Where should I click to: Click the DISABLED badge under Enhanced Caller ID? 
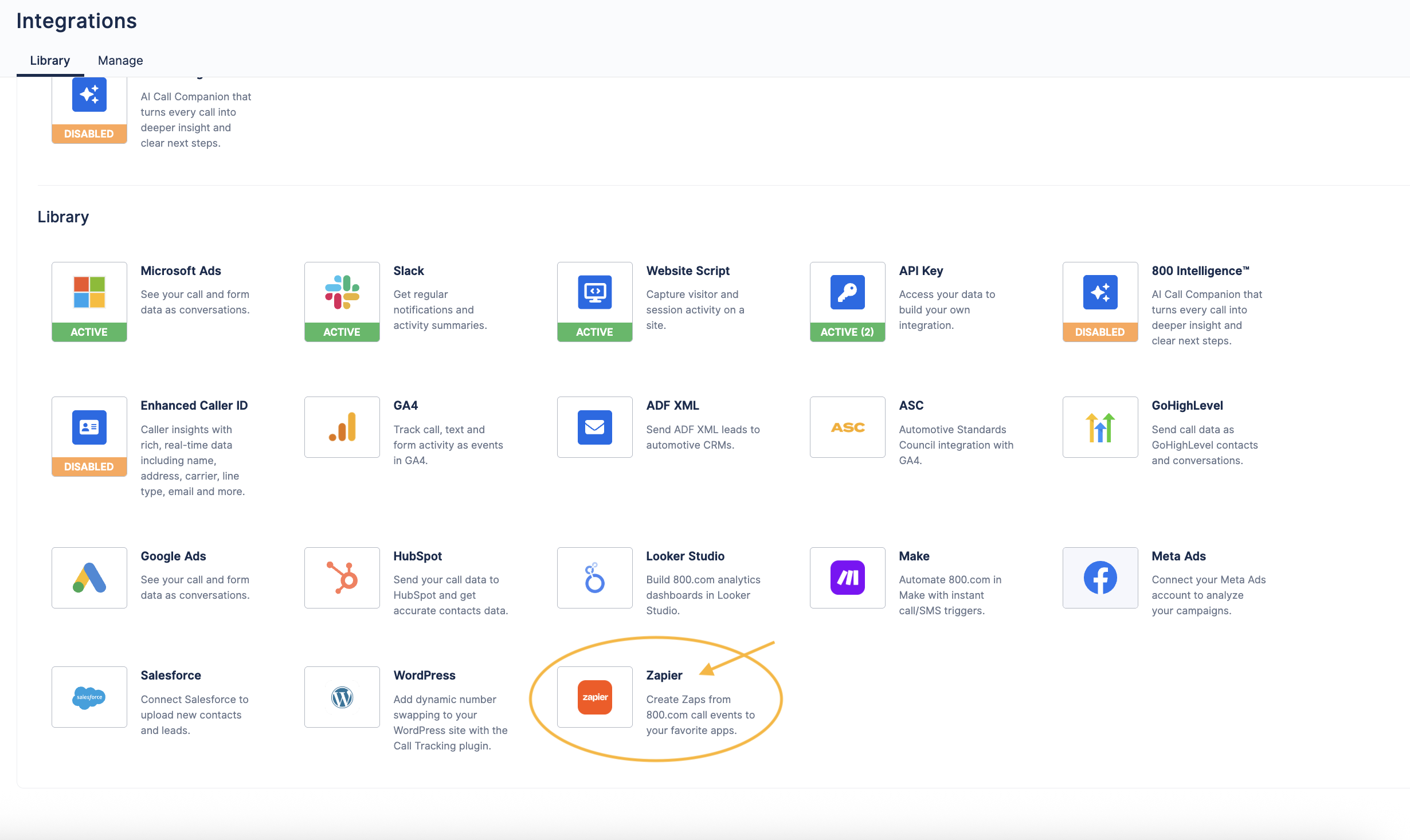pyautogui.click(x=89, y=467)
